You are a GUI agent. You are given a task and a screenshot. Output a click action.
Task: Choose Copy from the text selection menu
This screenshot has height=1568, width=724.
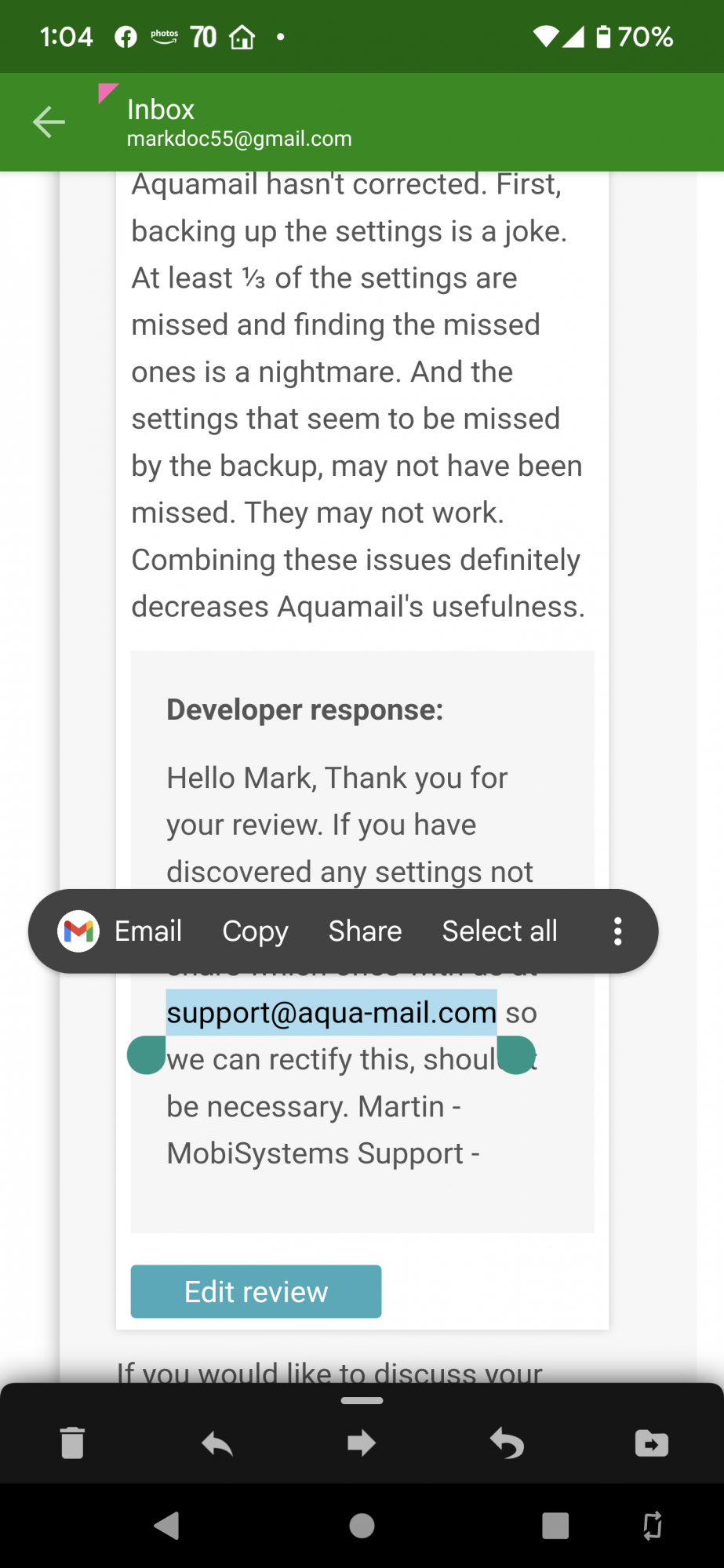pos(255,931)
